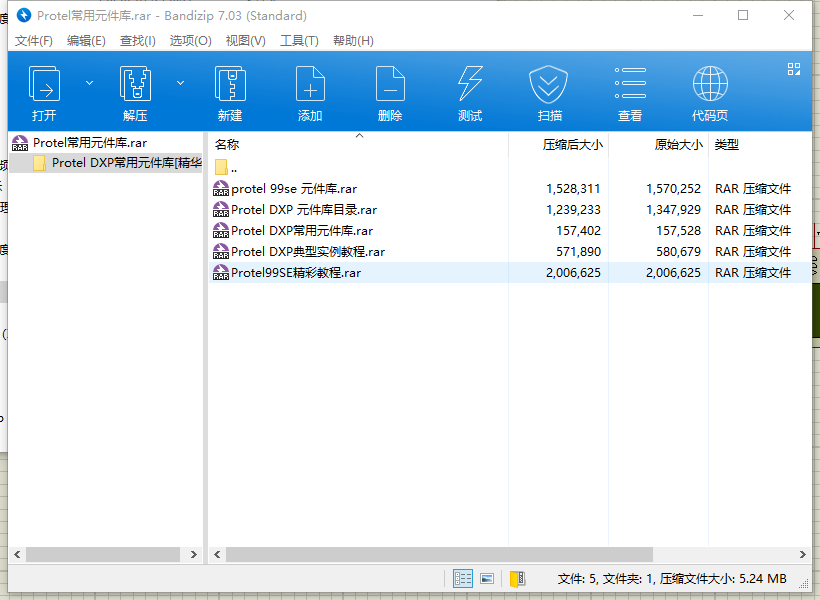Image resolution: width=820 pixels, height=600 pixels.
Task: Expand the Extract button dropdown arrow
Action: click(180, 83)
